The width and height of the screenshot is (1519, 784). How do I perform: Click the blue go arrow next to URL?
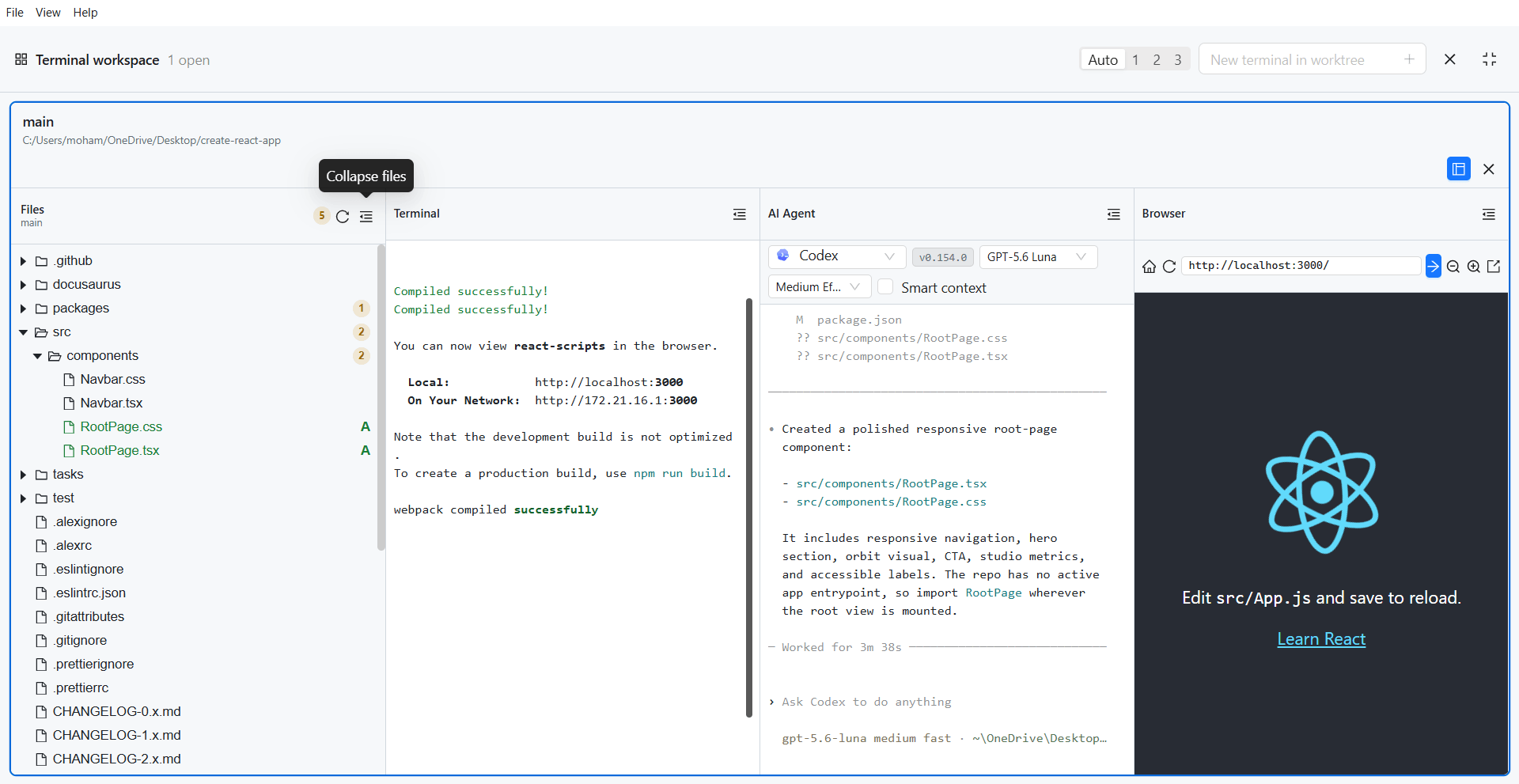(1433, 266)
